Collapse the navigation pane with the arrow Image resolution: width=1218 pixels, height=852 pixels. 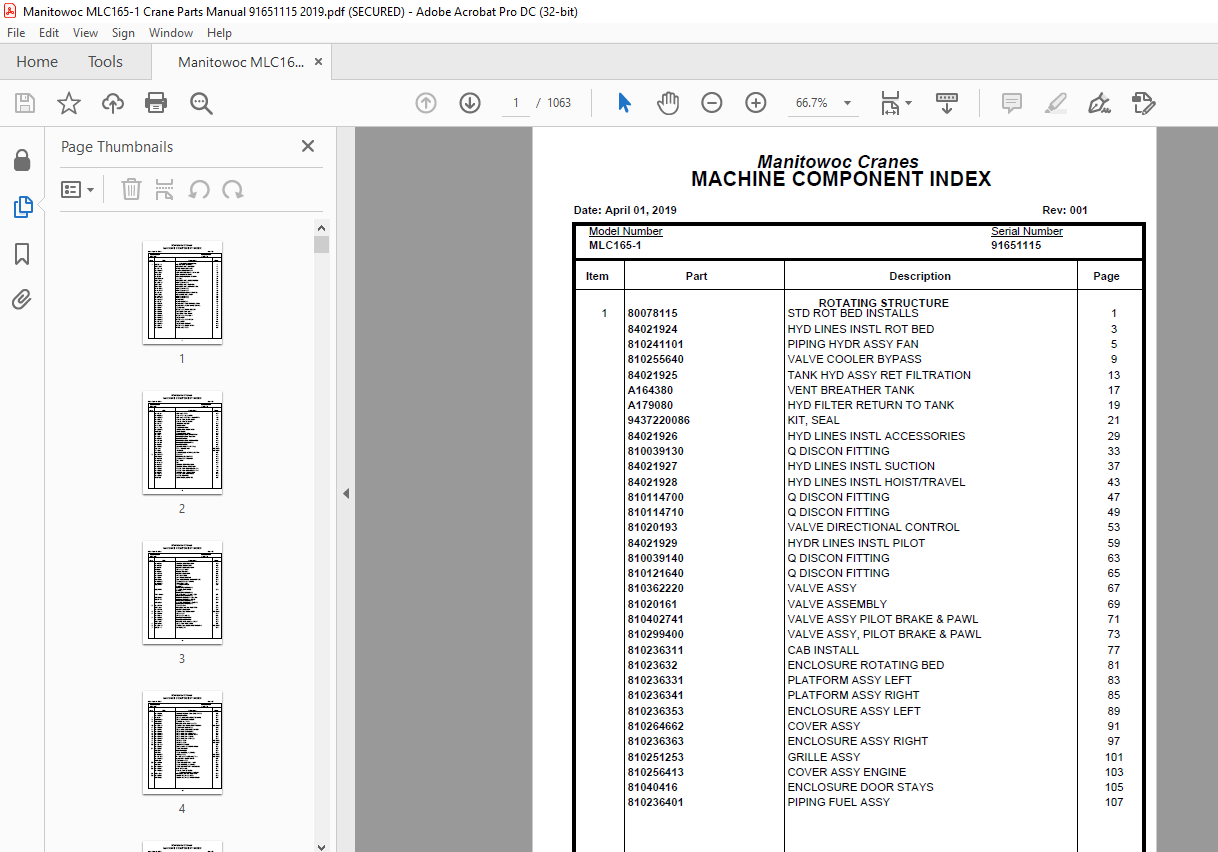(x=346, y=493)
